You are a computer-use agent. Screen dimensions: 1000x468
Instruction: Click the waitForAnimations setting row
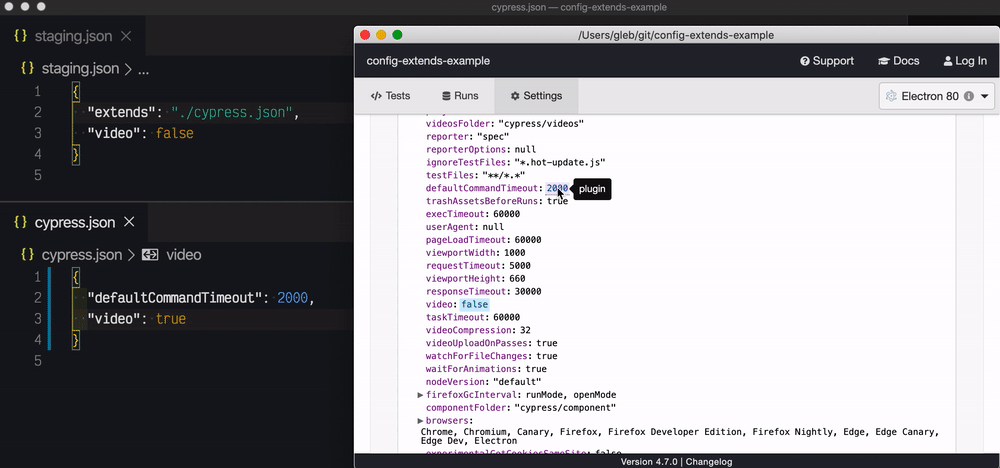click(x=486, y=369)
